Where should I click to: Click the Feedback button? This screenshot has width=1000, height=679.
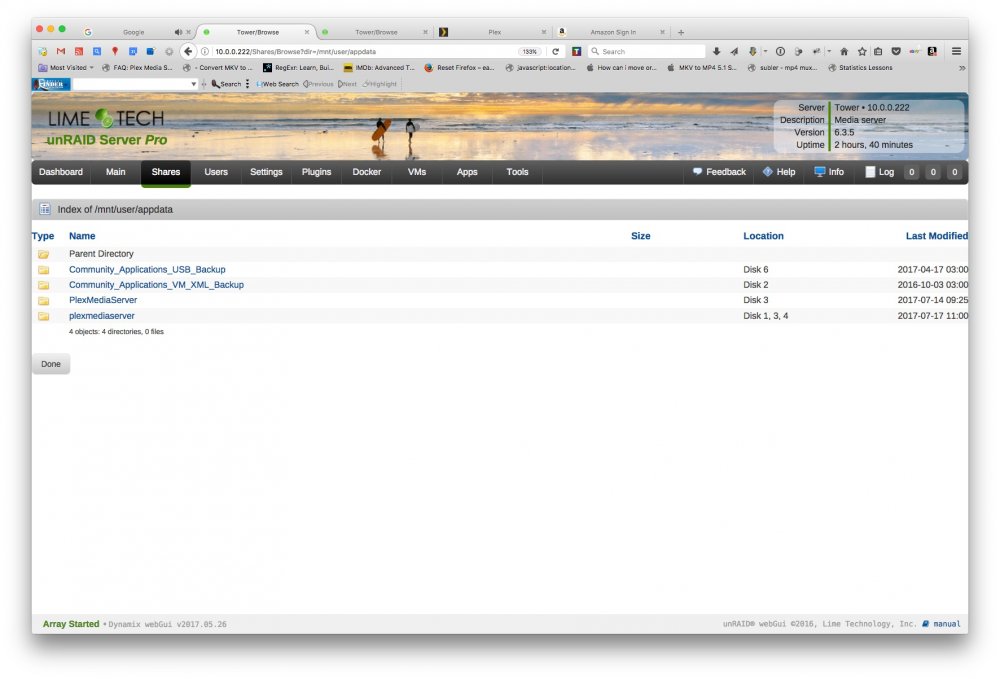(719, 172)
